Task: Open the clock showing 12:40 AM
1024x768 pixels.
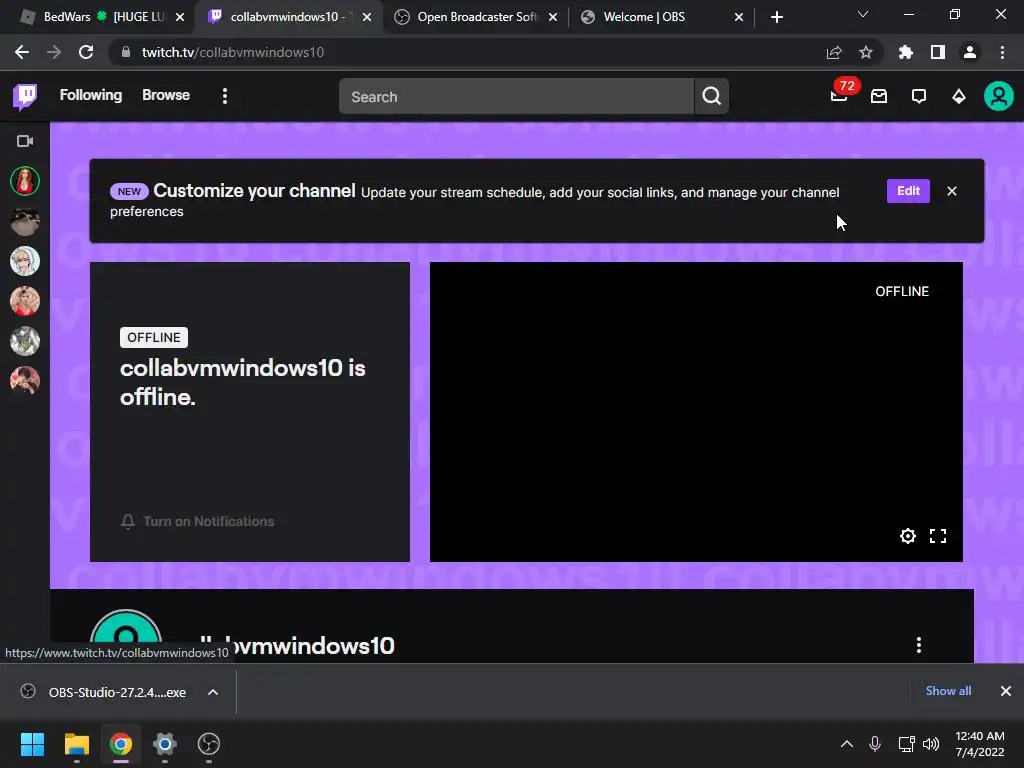Action: point(980,744)
